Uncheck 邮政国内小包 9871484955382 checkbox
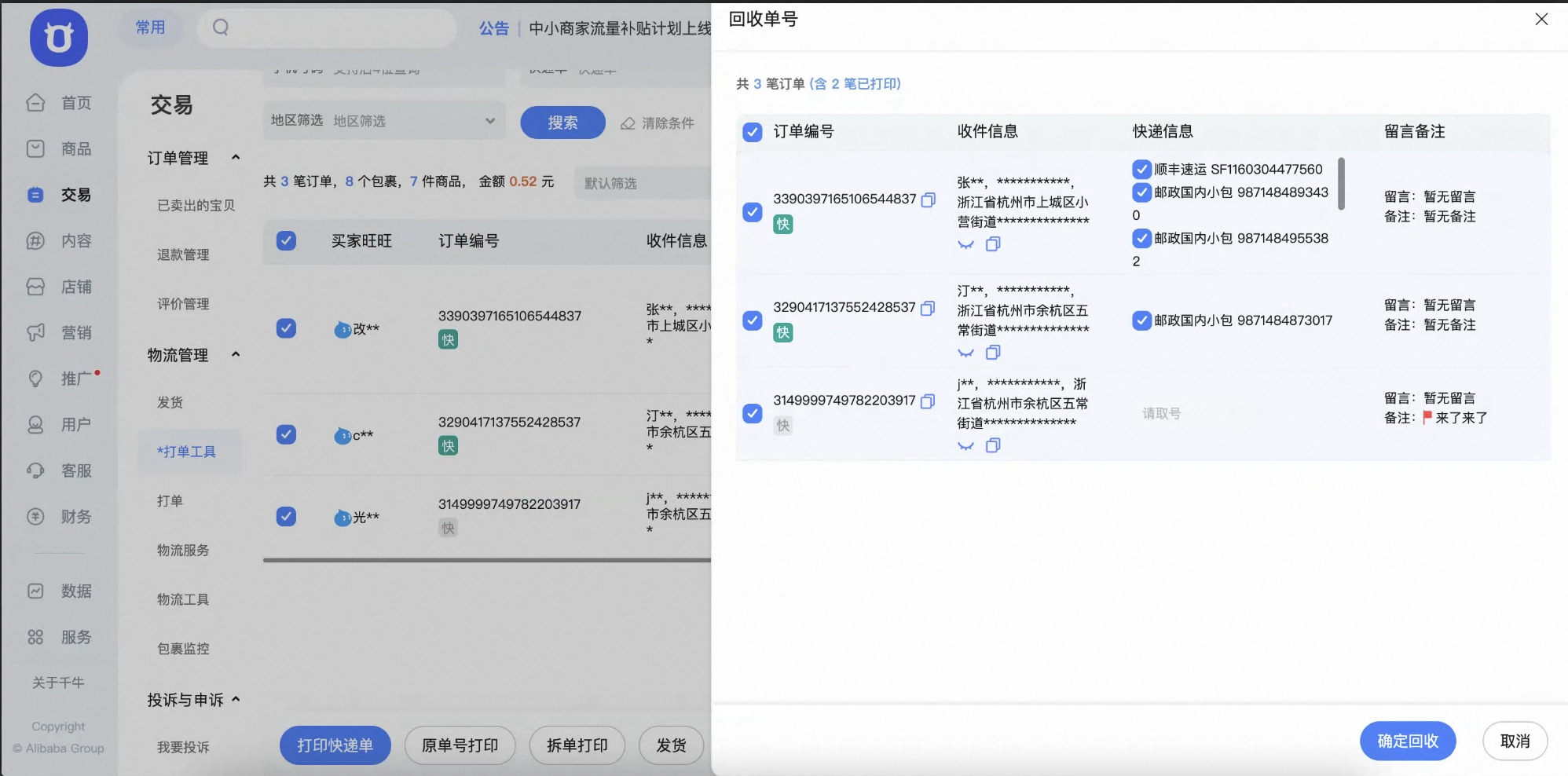 point(1141,238)
